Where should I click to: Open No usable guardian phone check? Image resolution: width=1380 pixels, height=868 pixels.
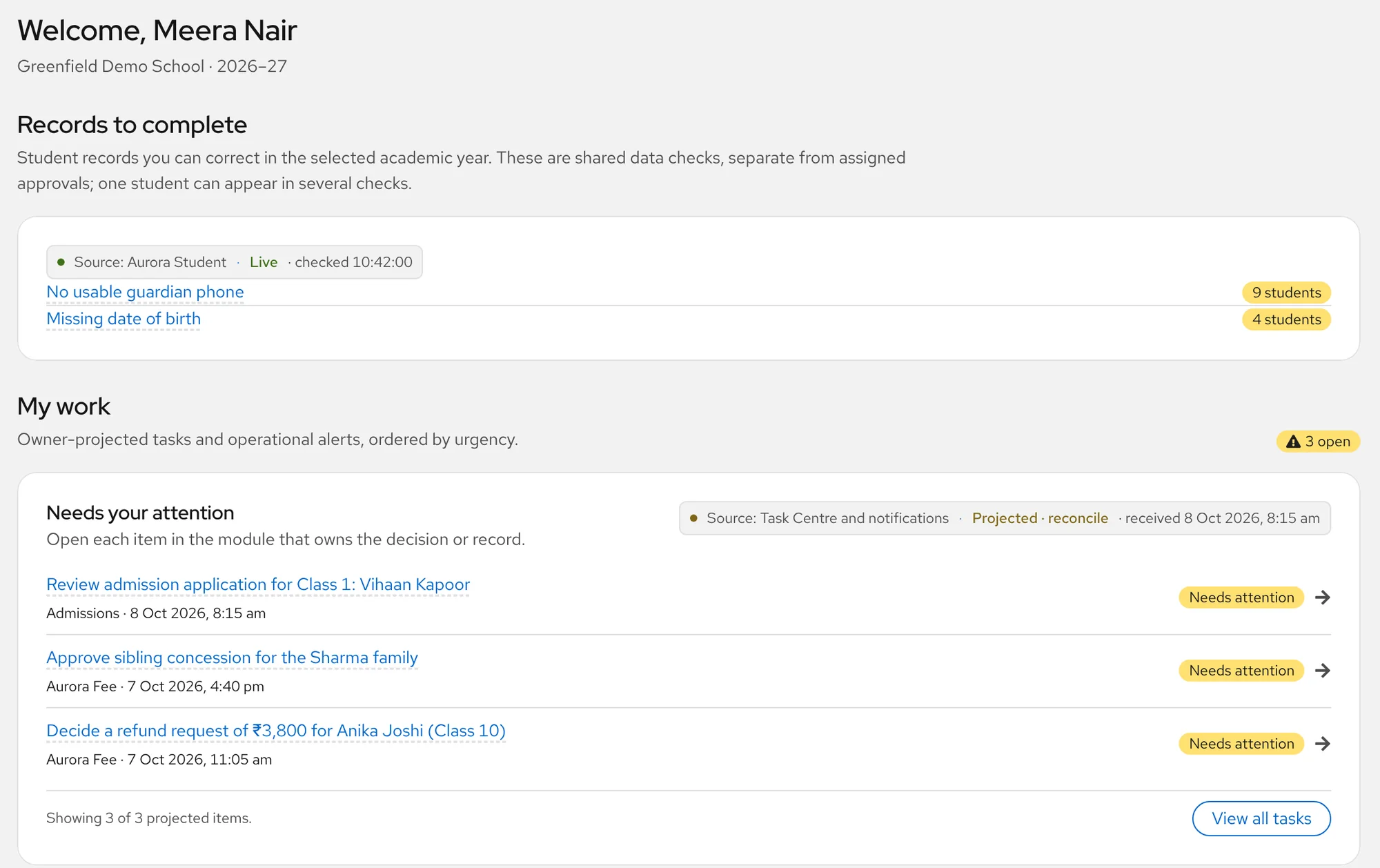click(145, 292)
